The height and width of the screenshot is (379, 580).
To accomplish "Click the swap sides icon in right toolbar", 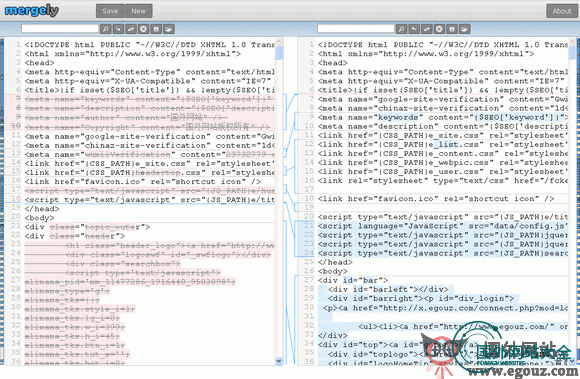I will 426,29.
